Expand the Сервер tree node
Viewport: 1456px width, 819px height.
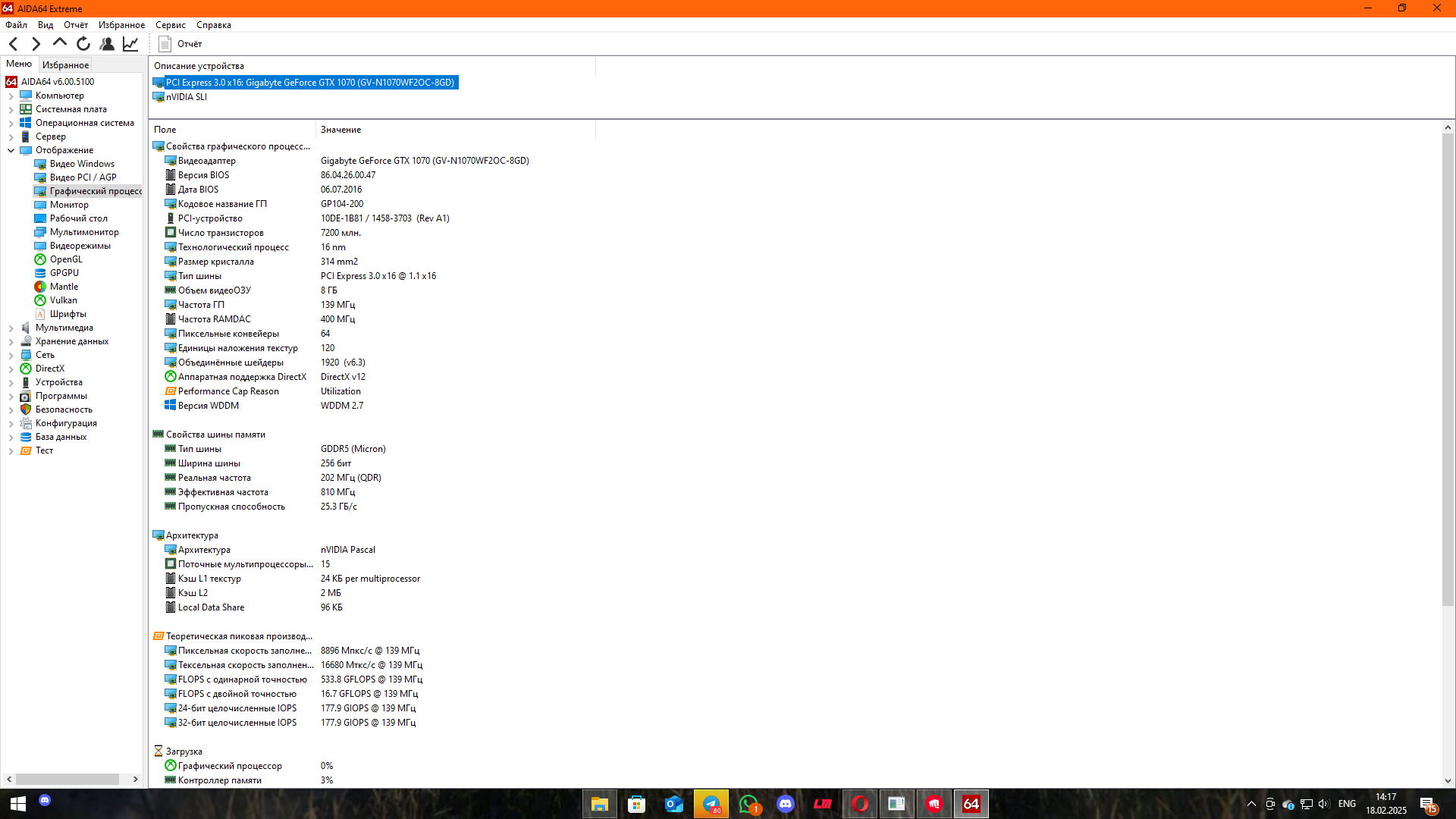pos(11,137)
